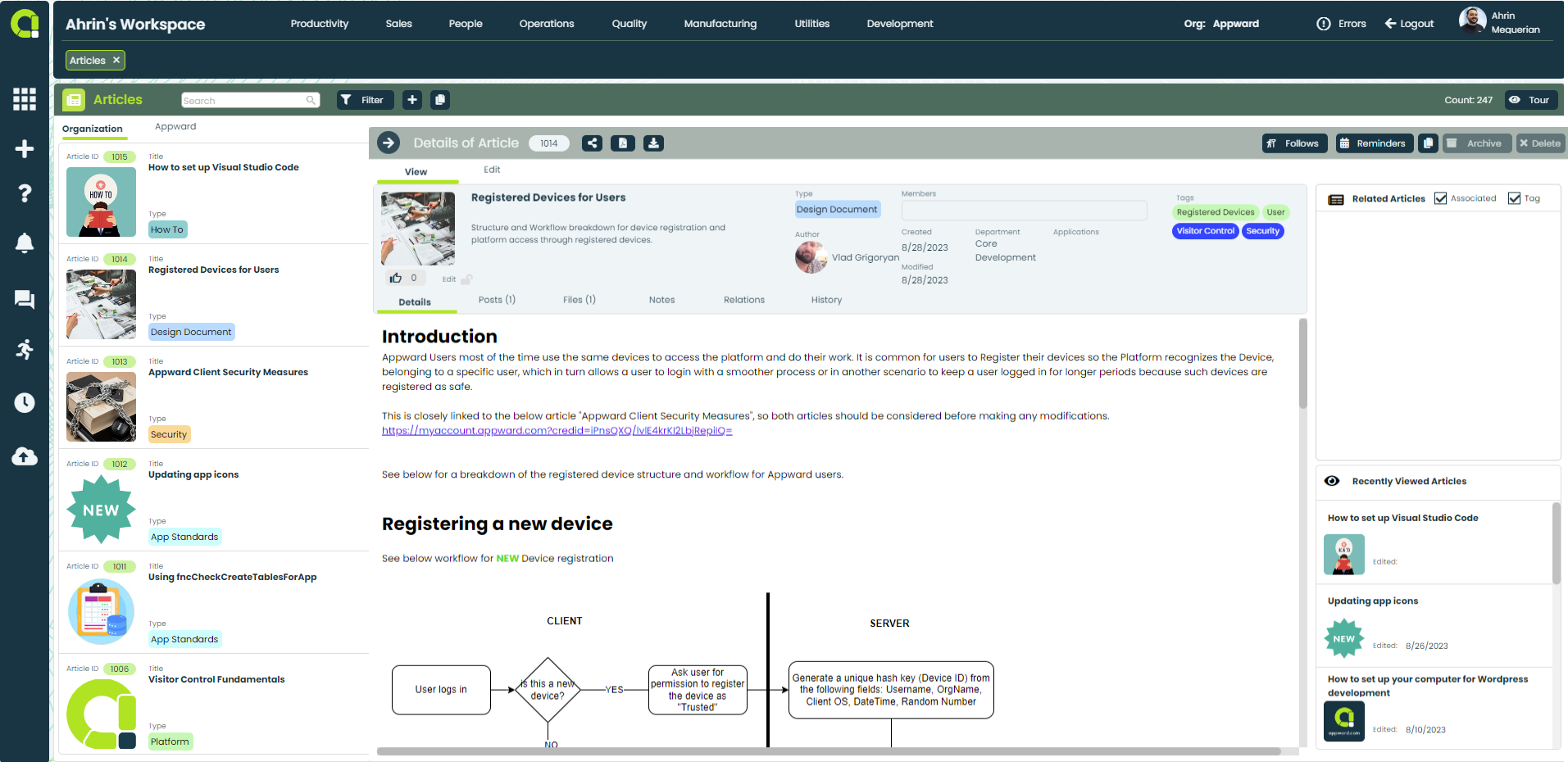Select the Updating app icons list item
Image resolution: width=1568 pixels, height=762 pixels.
tap(214, 500)
